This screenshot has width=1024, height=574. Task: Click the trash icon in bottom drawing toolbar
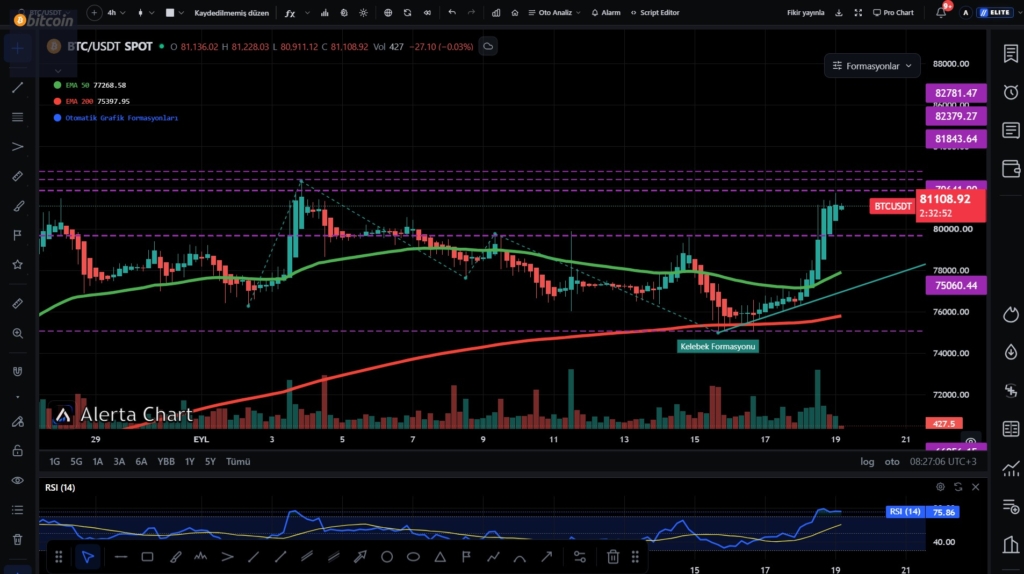[x=613, y=557]
